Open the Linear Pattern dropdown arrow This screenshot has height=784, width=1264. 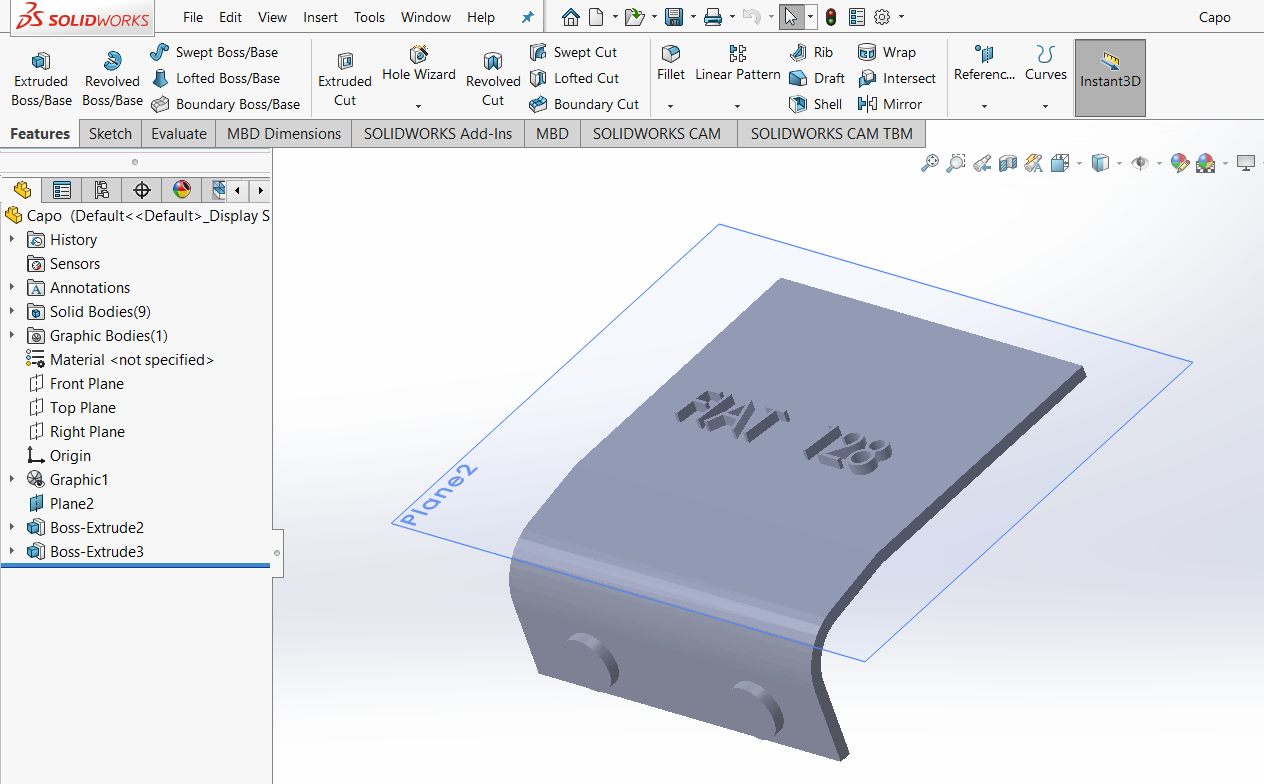[737, 106]
